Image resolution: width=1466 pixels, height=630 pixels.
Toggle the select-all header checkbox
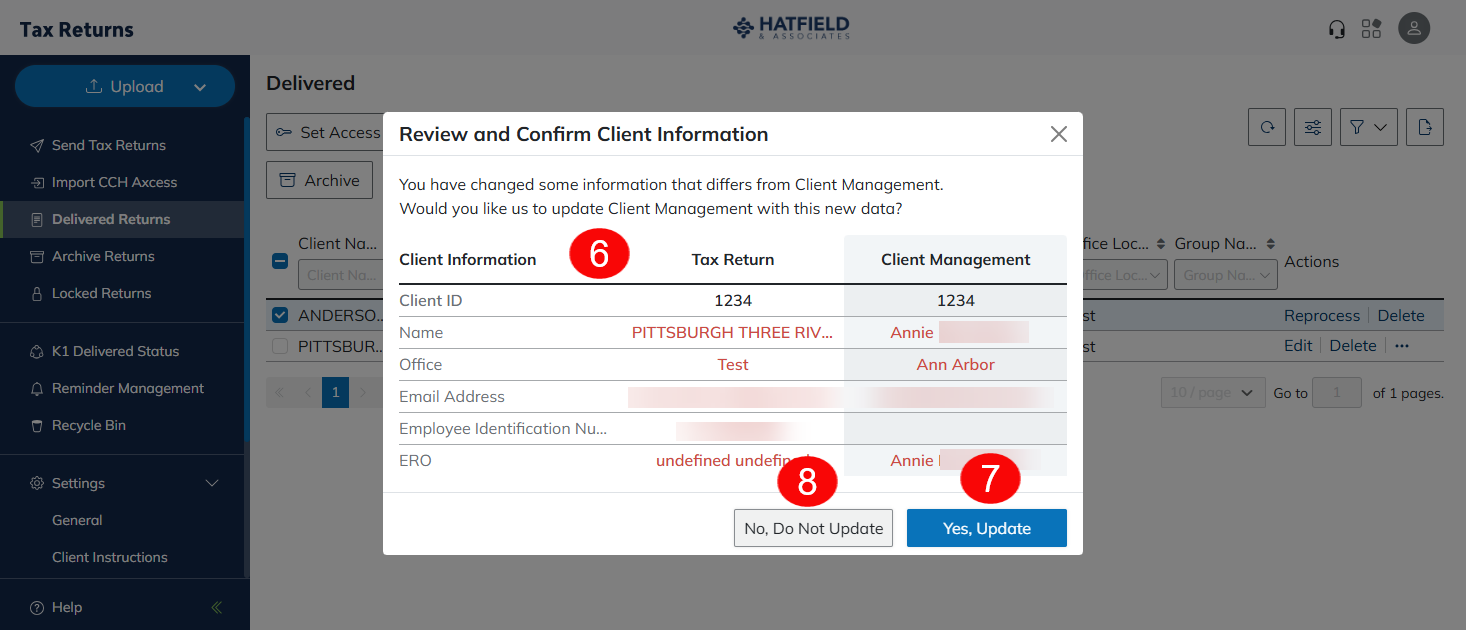click(281, 261)
